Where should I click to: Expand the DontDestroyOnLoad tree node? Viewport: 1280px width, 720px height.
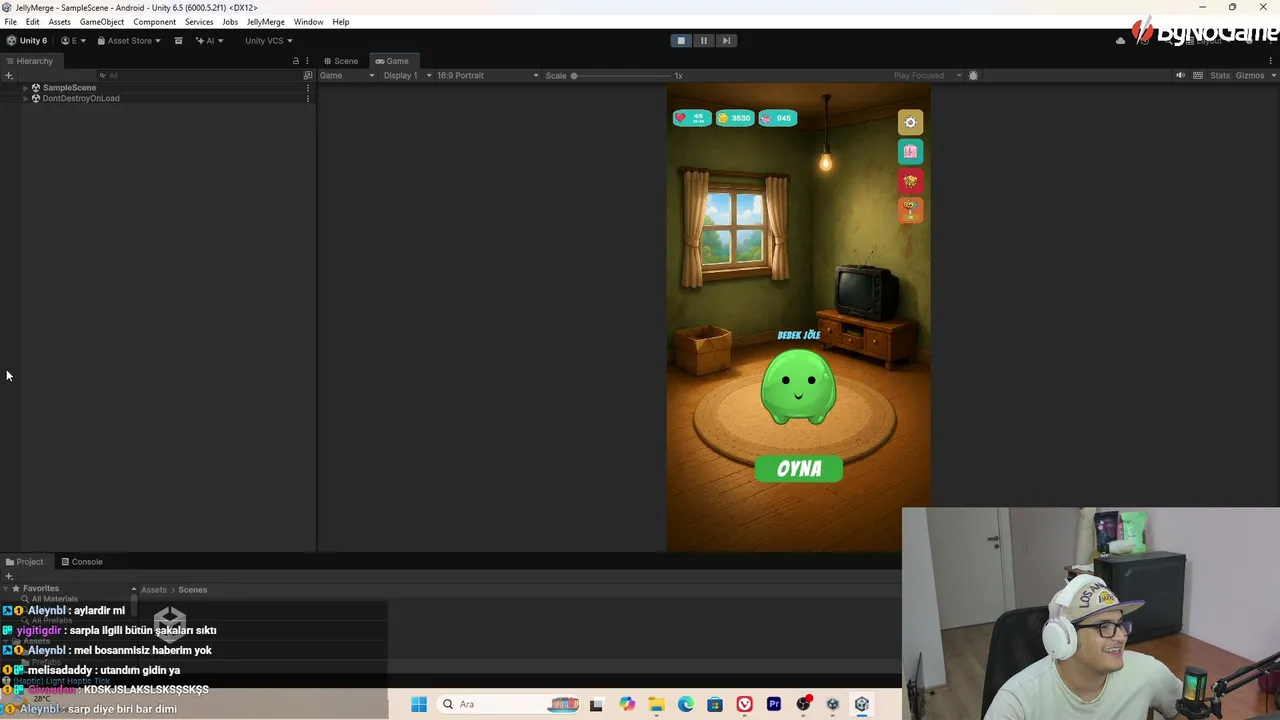(24, 99)
